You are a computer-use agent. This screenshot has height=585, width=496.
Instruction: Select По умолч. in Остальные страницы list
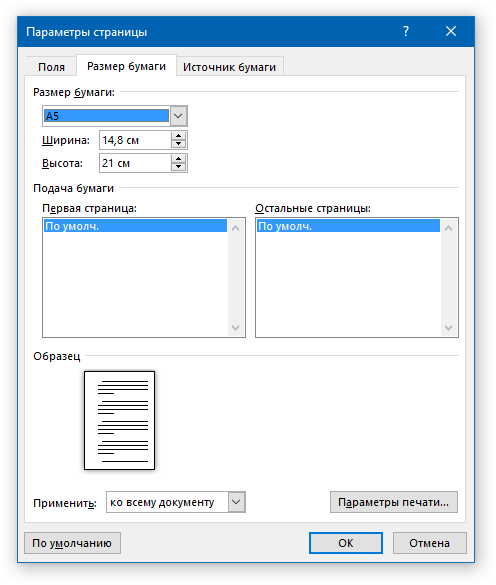tap(348, 226)
